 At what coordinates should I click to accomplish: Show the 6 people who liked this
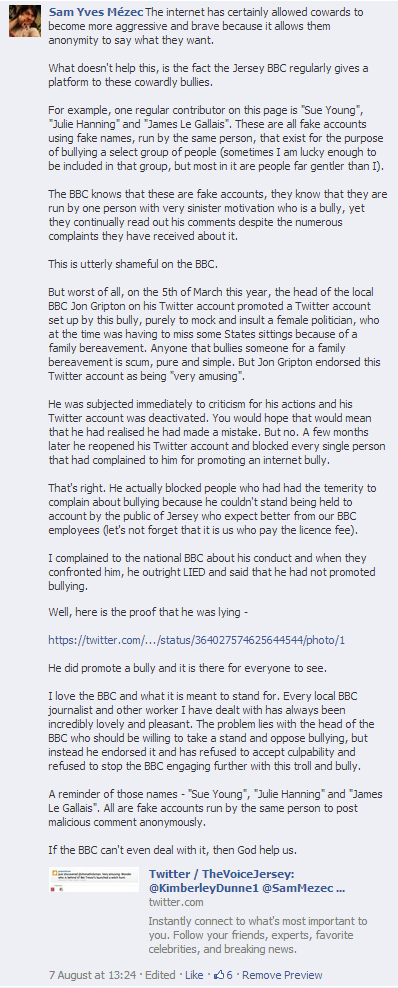tap(229, 975)
